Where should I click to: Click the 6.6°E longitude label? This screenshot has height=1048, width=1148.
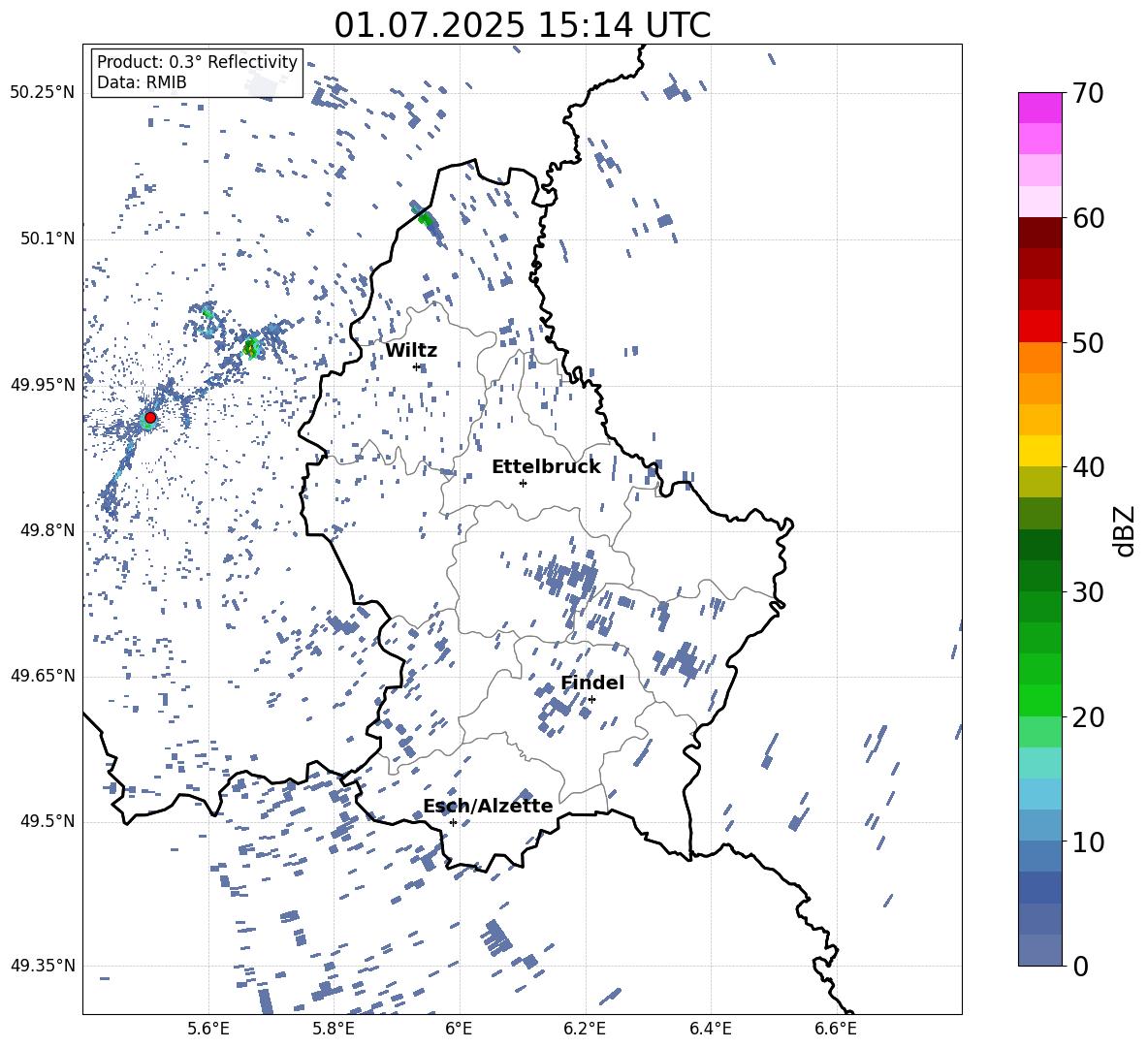836,1029
